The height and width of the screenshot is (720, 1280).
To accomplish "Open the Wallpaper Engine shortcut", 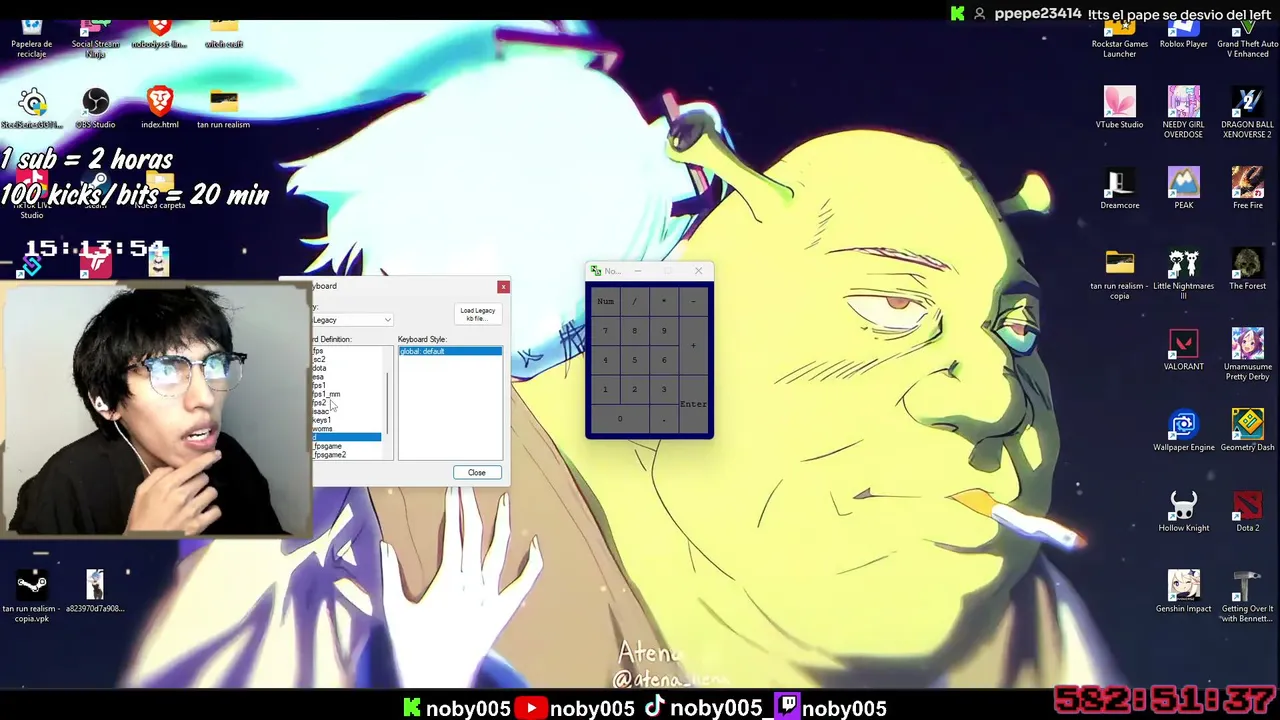I will pyautogui.click(x=1183, y=430).
